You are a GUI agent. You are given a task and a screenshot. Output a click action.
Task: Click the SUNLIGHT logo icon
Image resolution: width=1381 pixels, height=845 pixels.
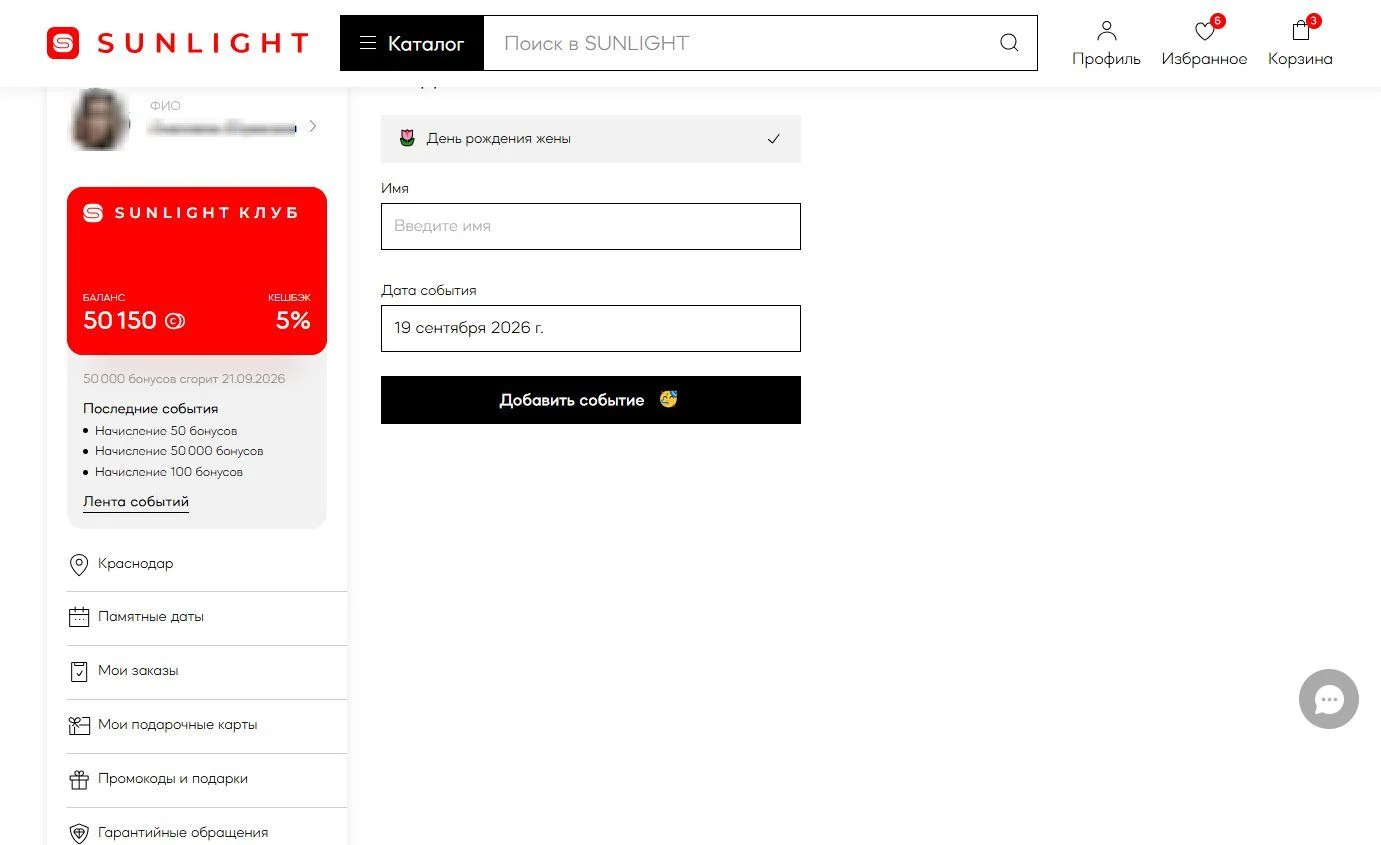click(x=63, y=43)
